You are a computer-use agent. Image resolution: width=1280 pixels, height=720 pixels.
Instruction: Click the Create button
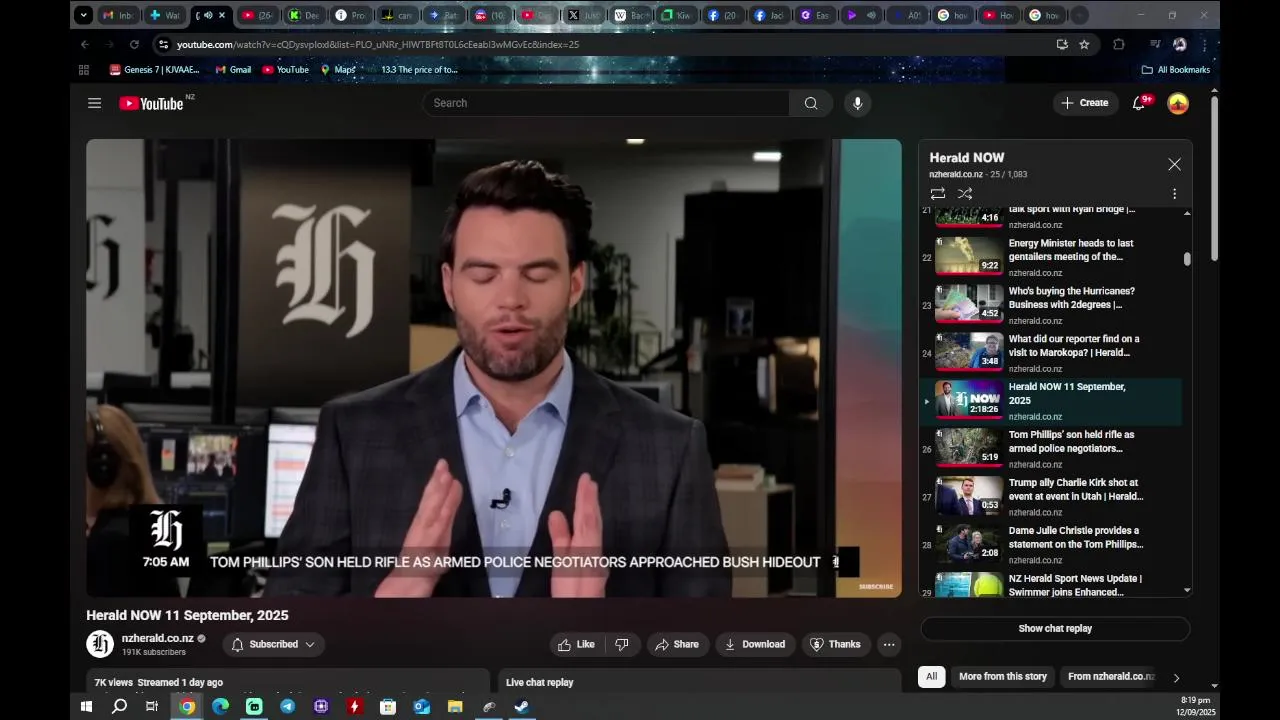coord(1085,103)
